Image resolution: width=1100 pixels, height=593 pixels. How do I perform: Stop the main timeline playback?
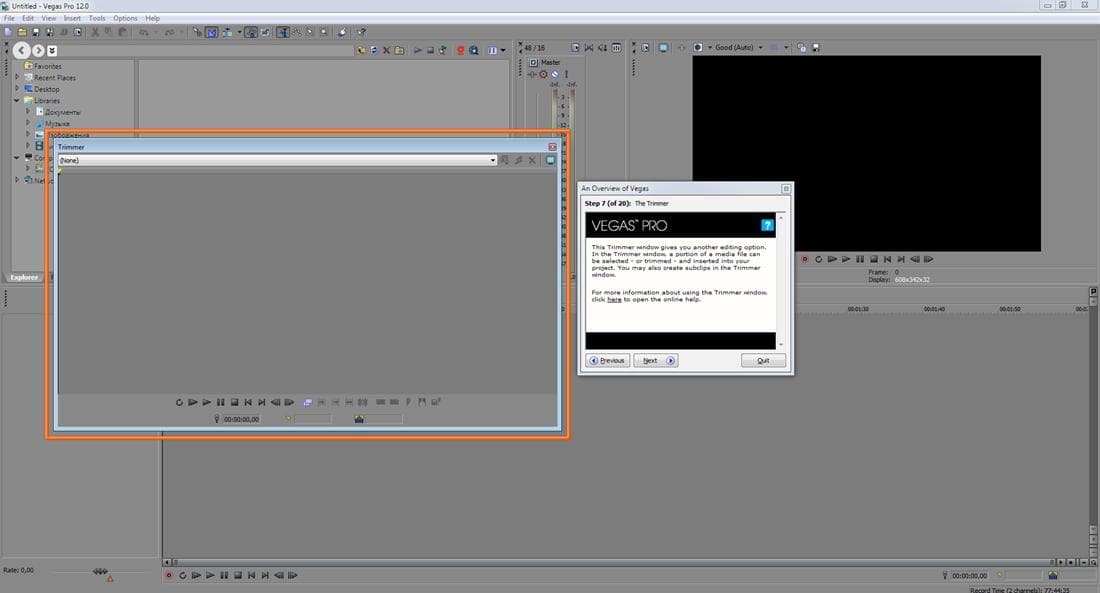(238, 575)
